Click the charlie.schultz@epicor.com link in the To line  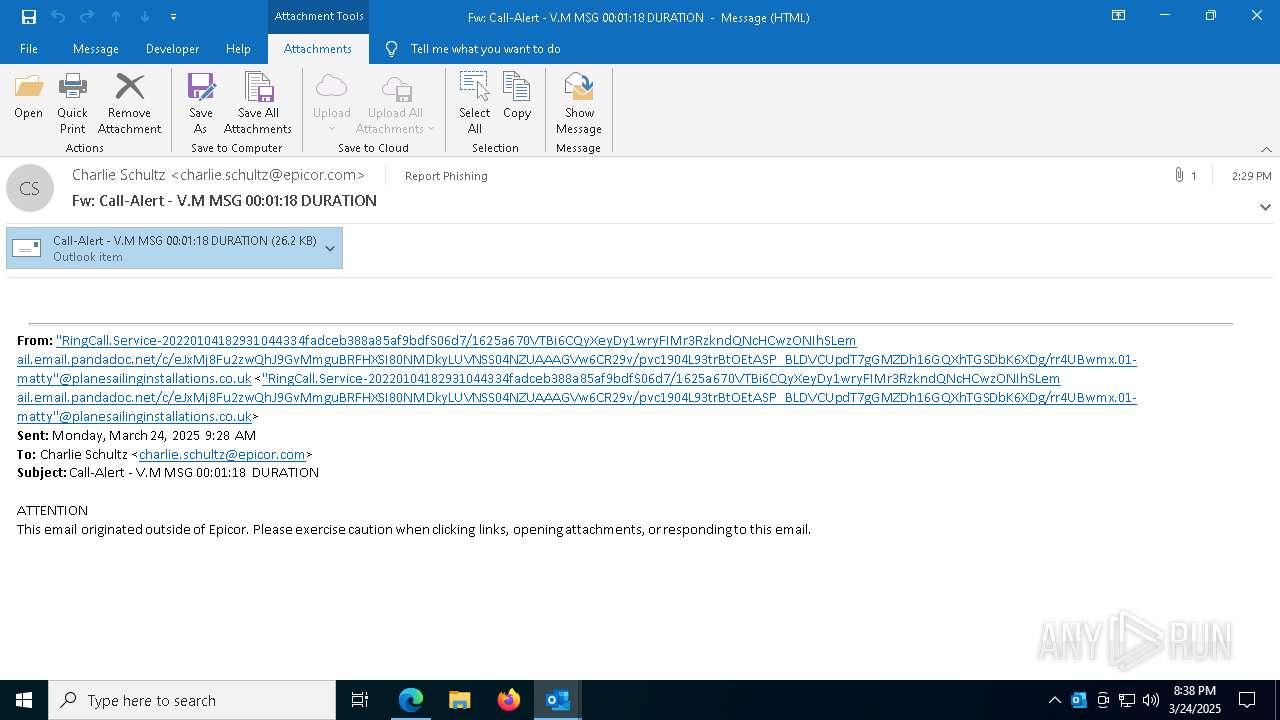(x=222, y=454)
